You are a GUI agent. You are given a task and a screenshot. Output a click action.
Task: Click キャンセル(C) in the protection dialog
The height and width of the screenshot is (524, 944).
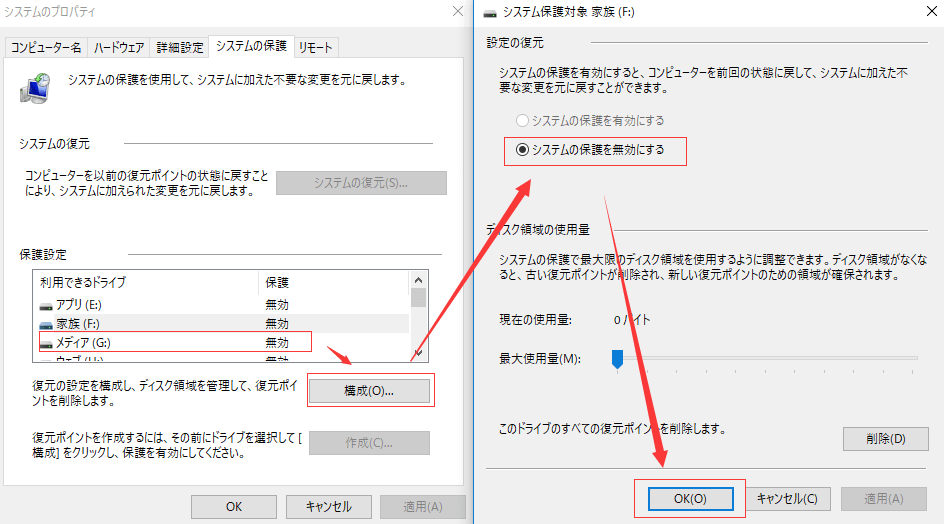(x=787, y=499)
